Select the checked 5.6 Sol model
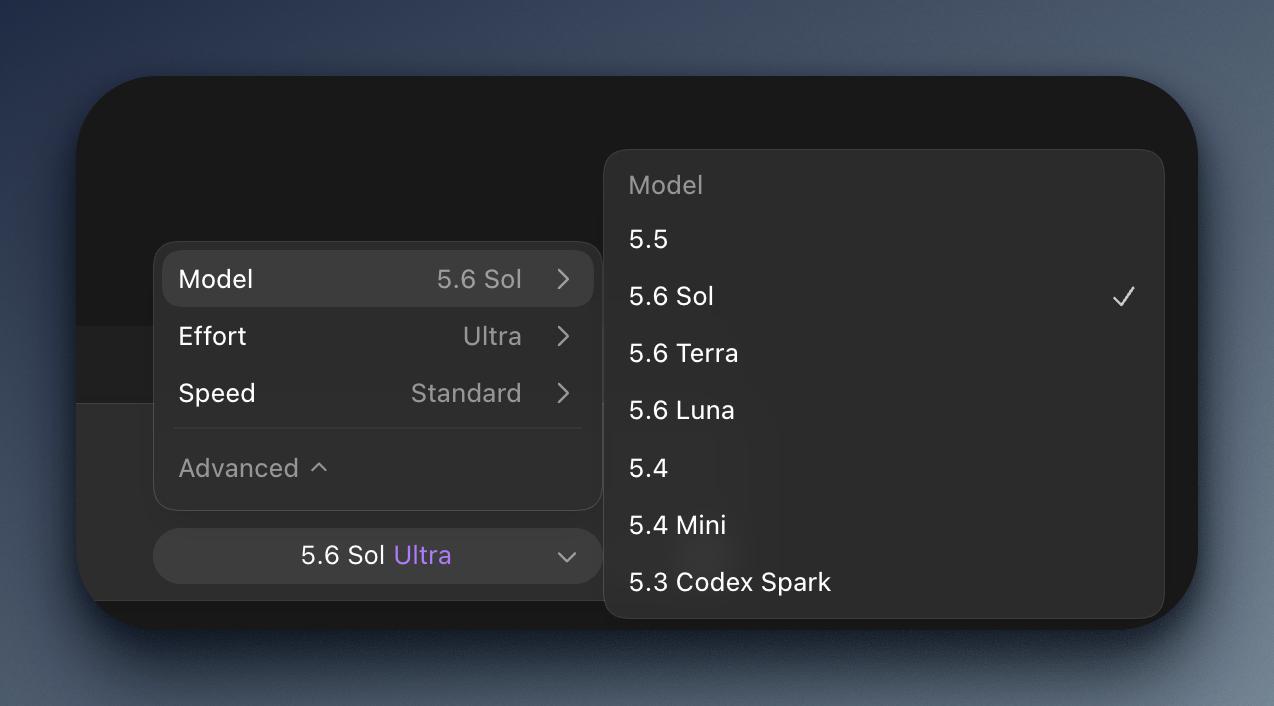Viewport: 1274px width, 706px height. point(884,296)
